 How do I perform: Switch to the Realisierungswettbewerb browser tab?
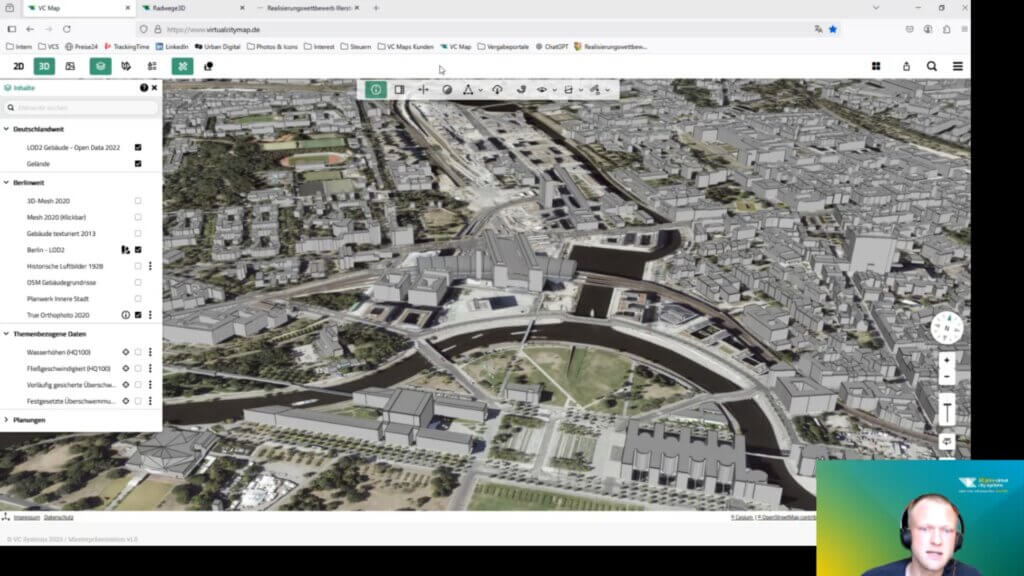pos(309,8)
